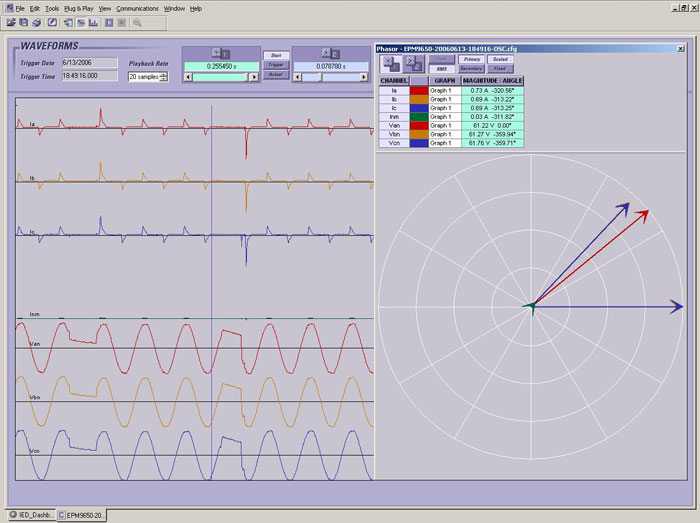The height and width of the screenshot is (523, 700).
Task: Click the 0.73 A -320.56° value cell
Action: [x=492, y=91]
